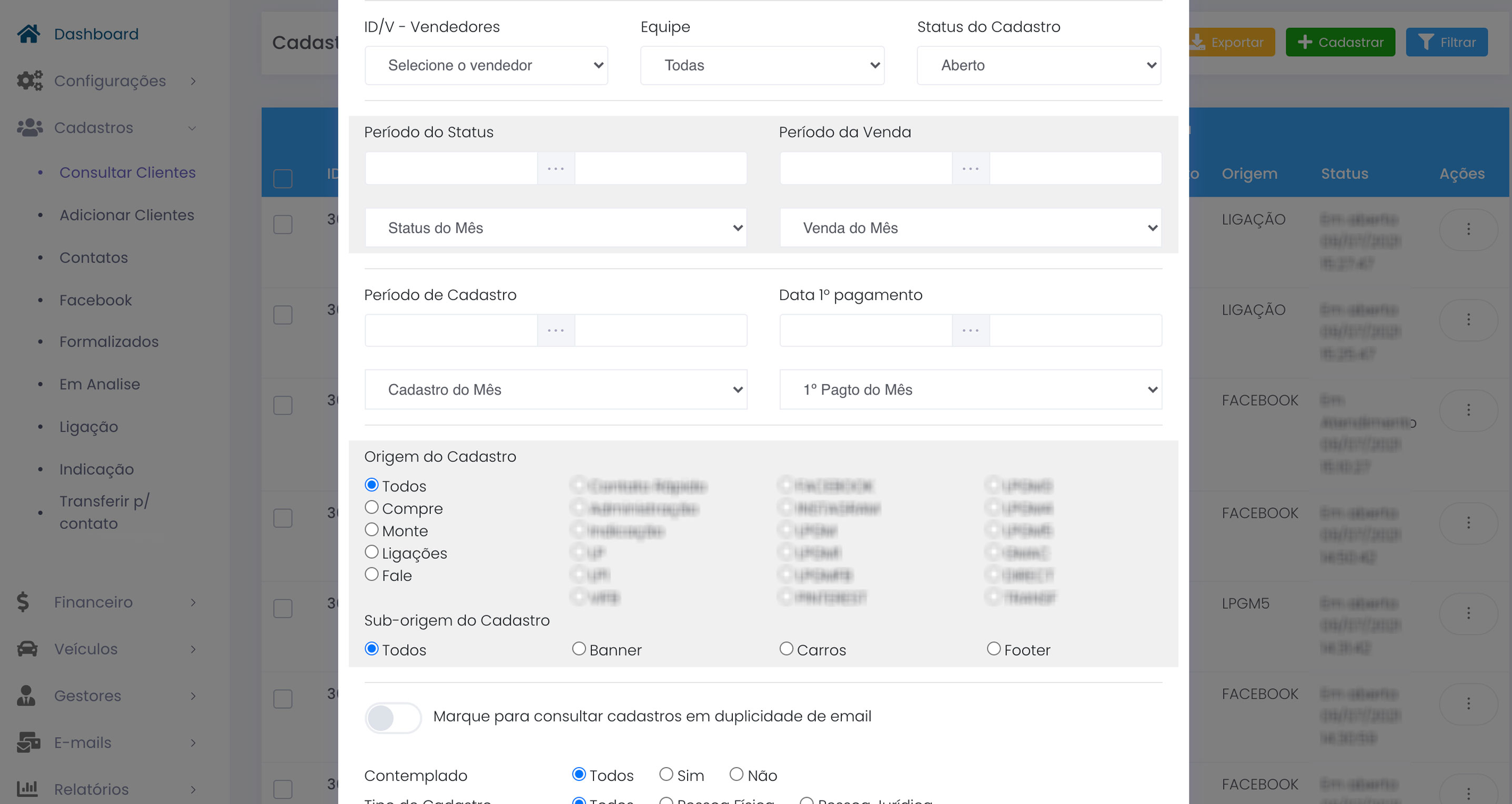Viewport: 1512px width, 804px height.
Task: Select Sub-origem Todos radio
Action: [371, 648]
